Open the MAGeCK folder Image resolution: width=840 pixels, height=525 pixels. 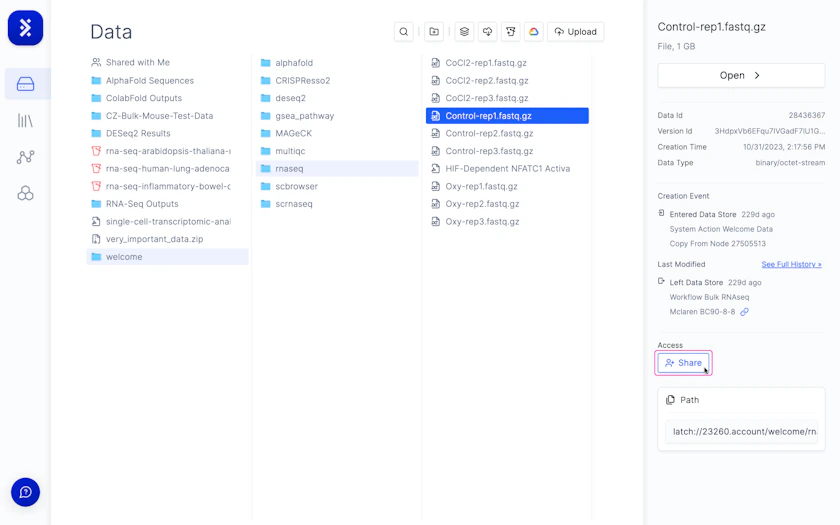(x=337, y=133)
